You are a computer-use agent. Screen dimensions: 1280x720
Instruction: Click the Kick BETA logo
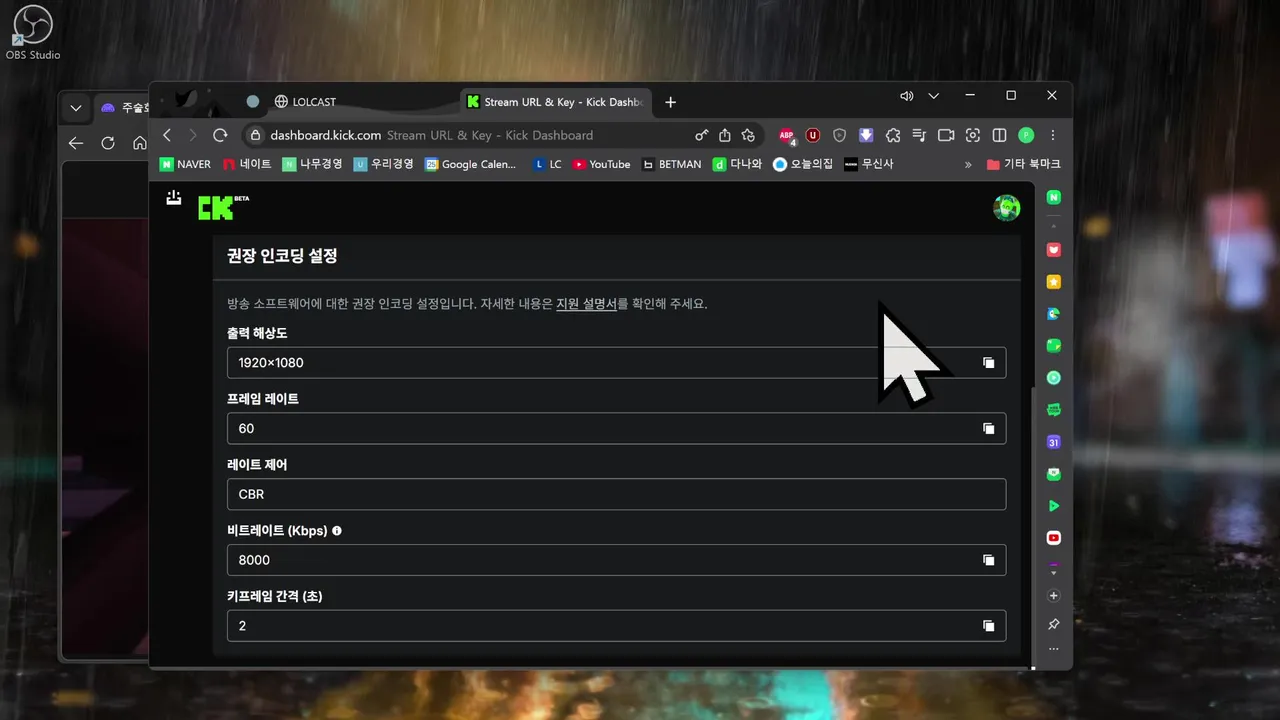tap(223, 207)
